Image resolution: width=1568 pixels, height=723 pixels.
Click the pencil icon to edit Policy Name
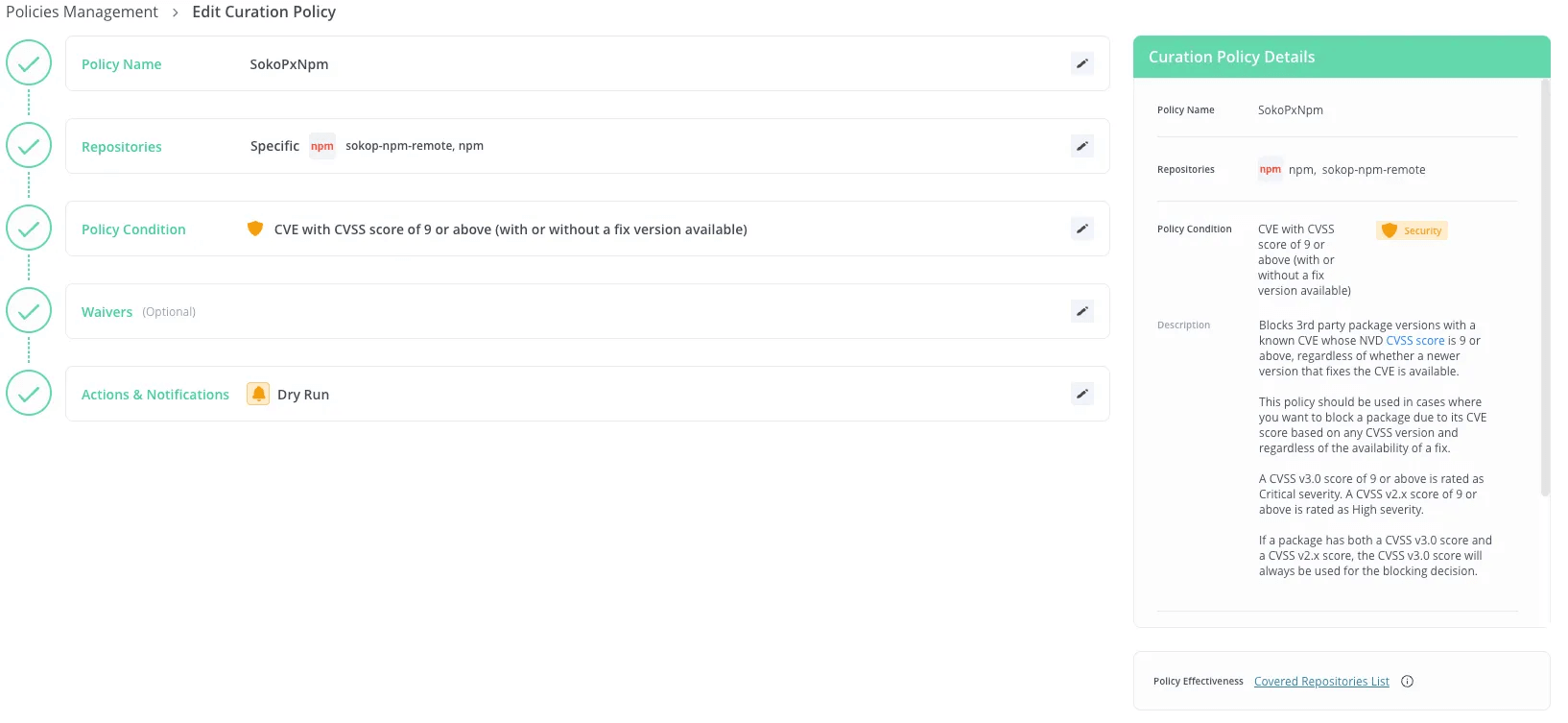pos(1081,63)
